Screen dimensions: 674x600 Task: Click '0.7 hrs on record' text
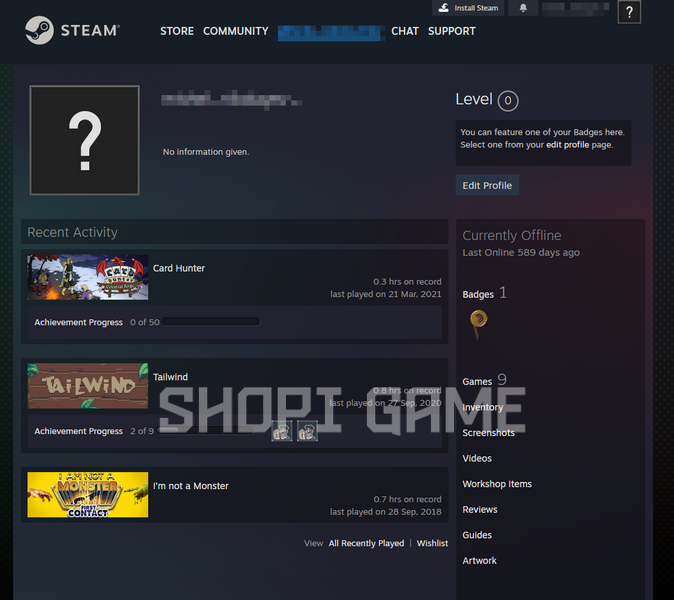coord(407,499)
